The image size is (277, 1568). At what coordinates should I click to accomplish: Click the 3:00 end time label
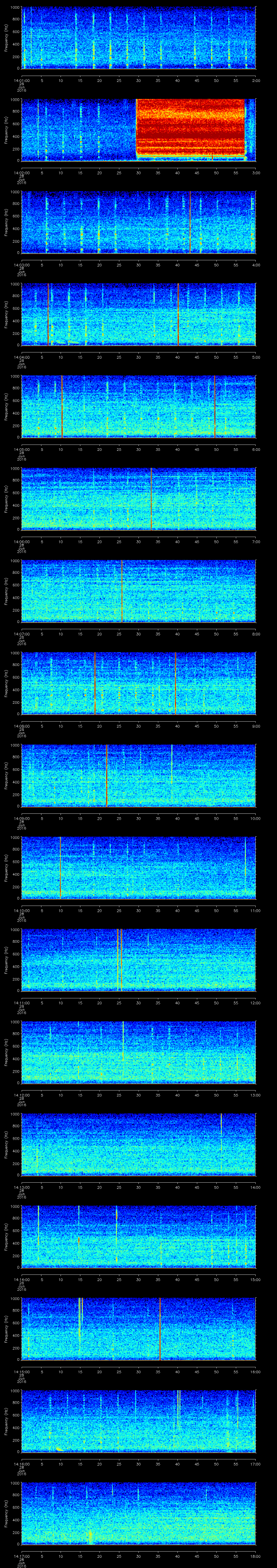click(x=256, y=173)
